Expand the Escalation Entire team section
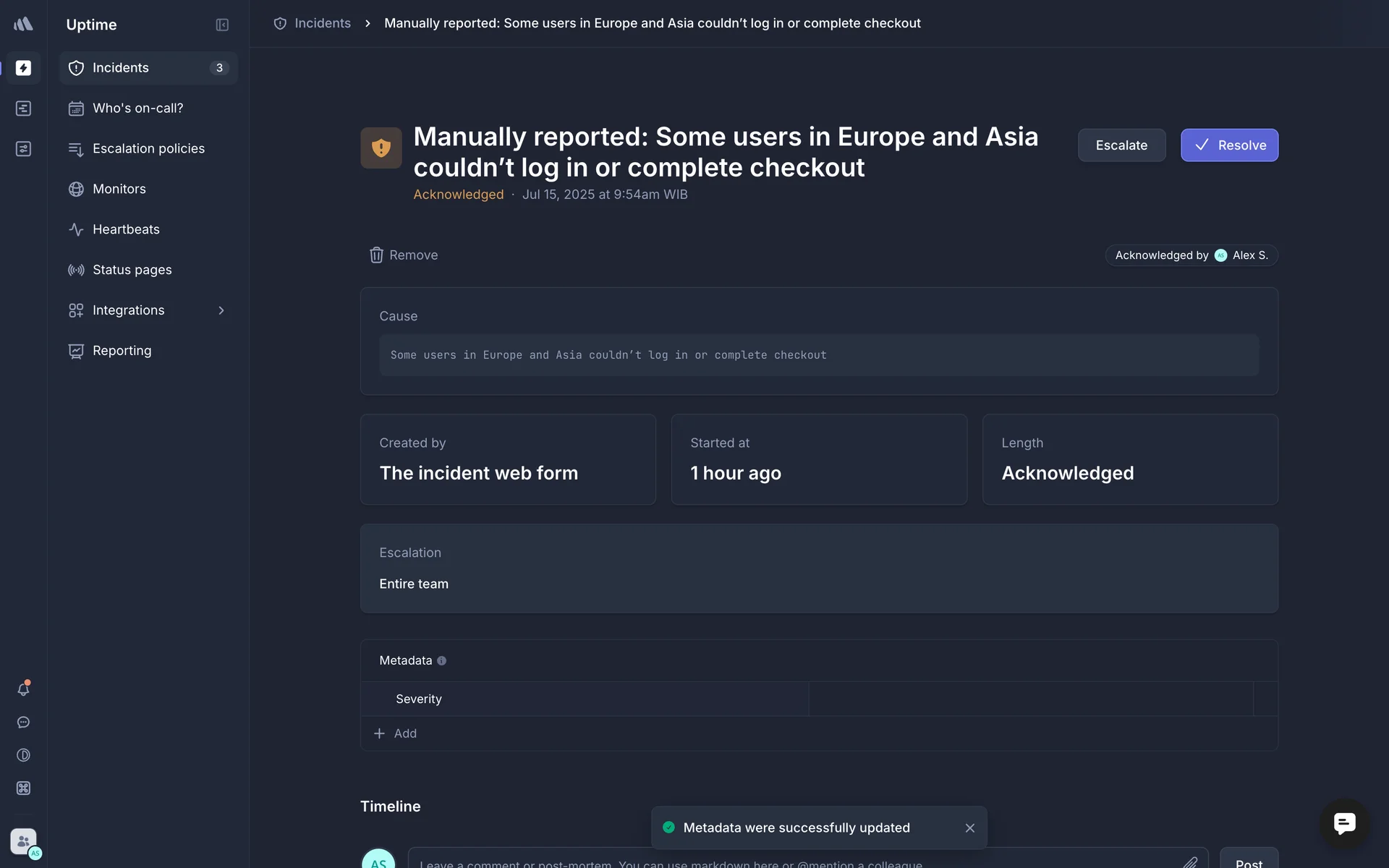Screen dimensions: 1389x868 pos(819,569)
